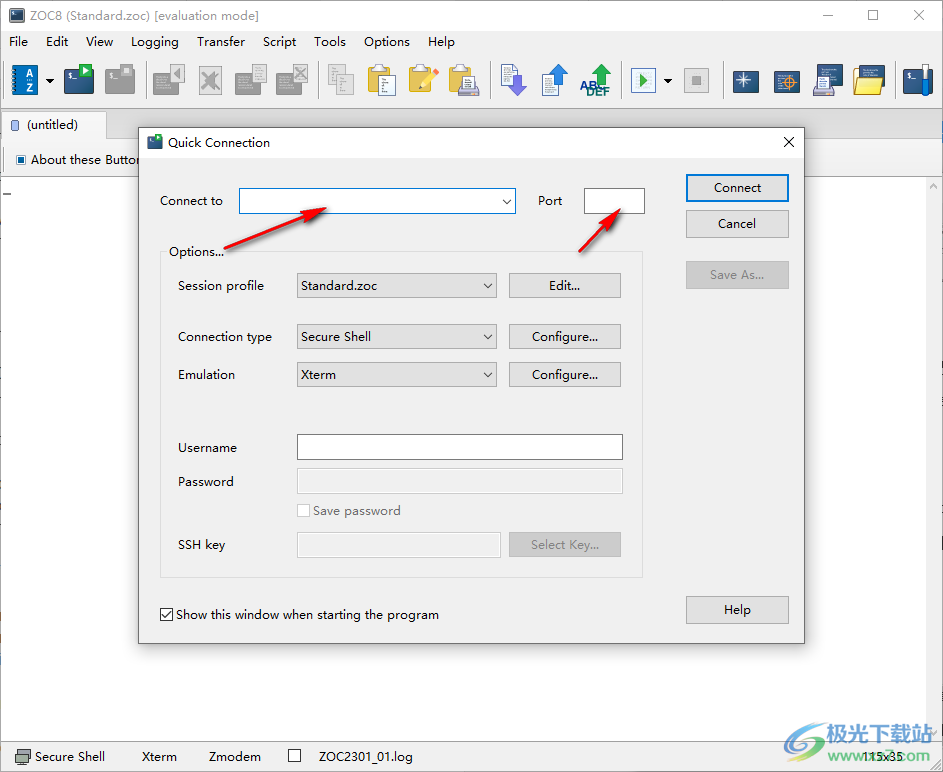Click the capture screen to buffer icon
The image size is (943, 772).
click(251, 79)
